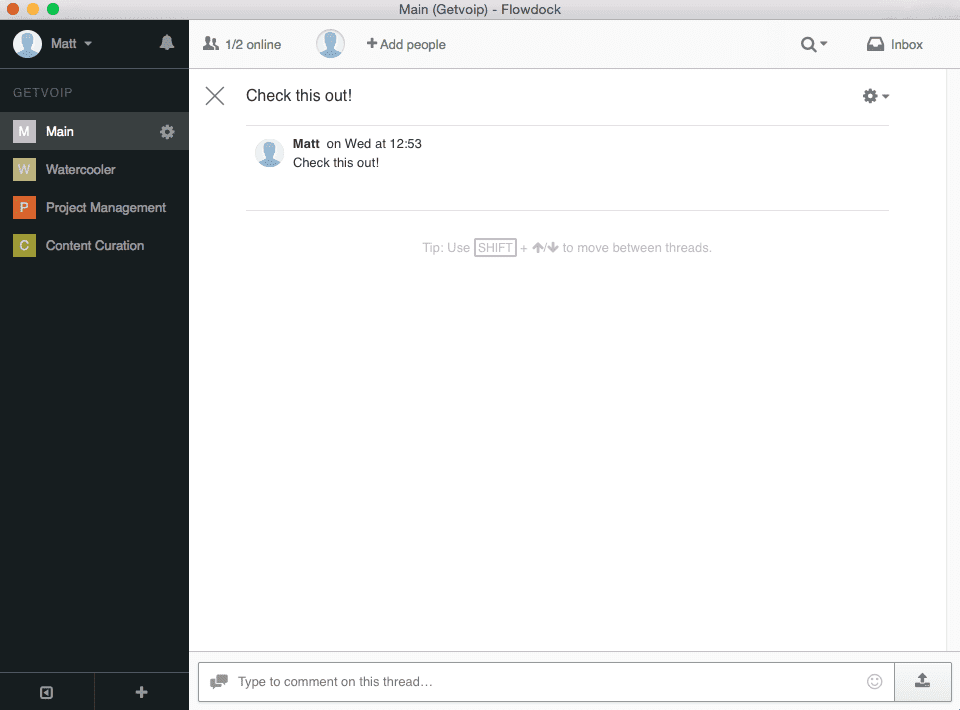
Task: Click the online user avatar in header
Action: coord(330,44)
